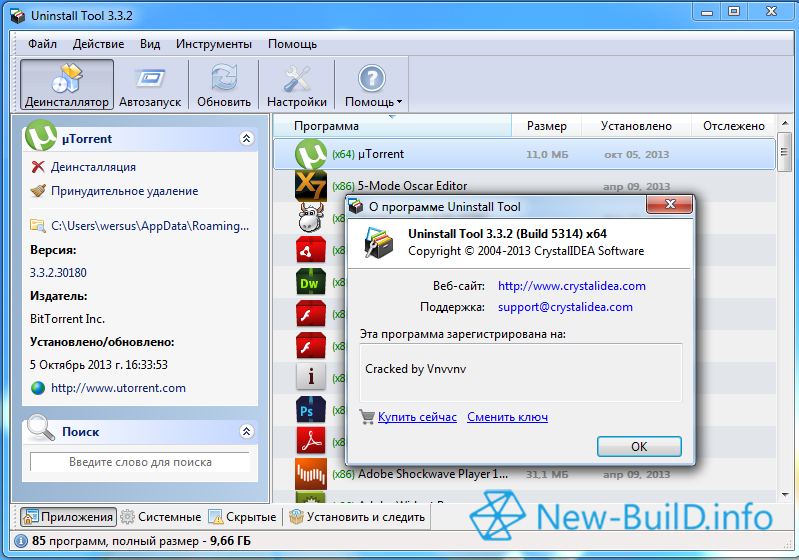Select the µTorrent row icon in list
The image size is (799, 560).
(x=311, y=154)
